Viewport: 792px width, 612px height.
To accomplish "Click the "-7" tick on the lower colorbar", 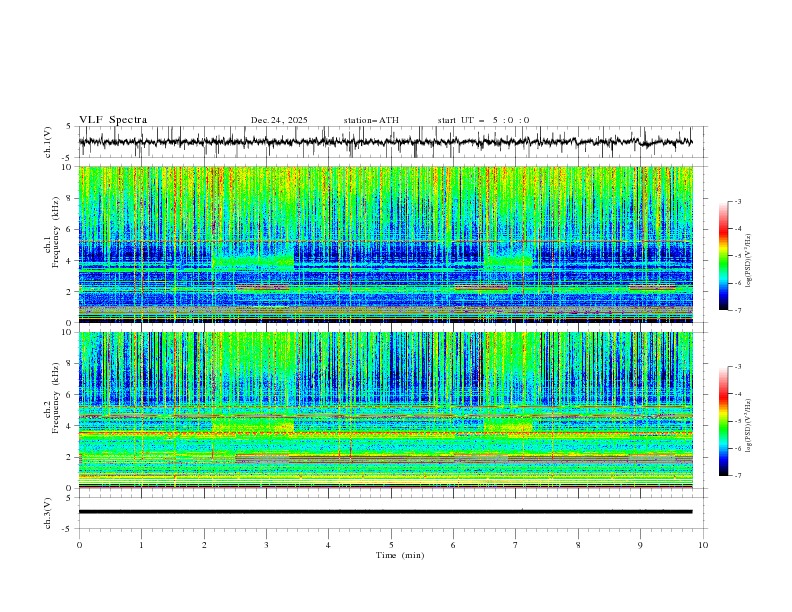I will click(x=738, y=476).
